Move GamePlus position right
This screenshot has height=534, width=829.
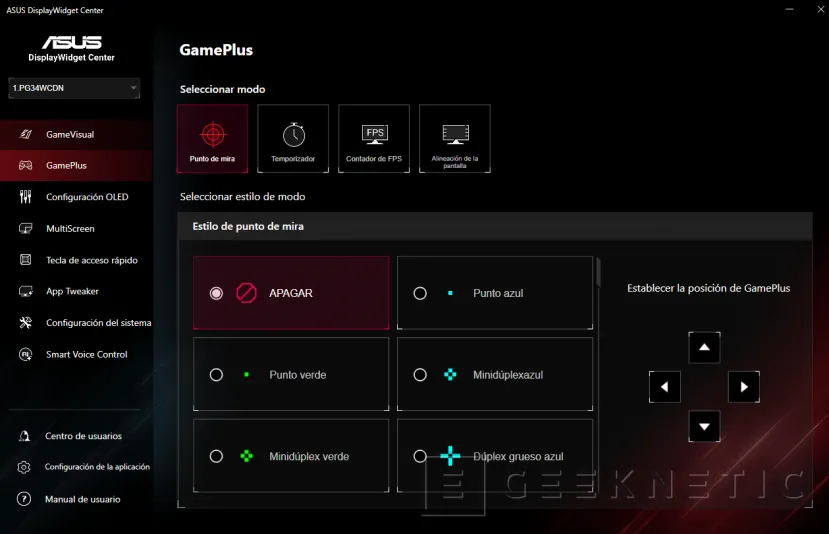click(744, 387)
